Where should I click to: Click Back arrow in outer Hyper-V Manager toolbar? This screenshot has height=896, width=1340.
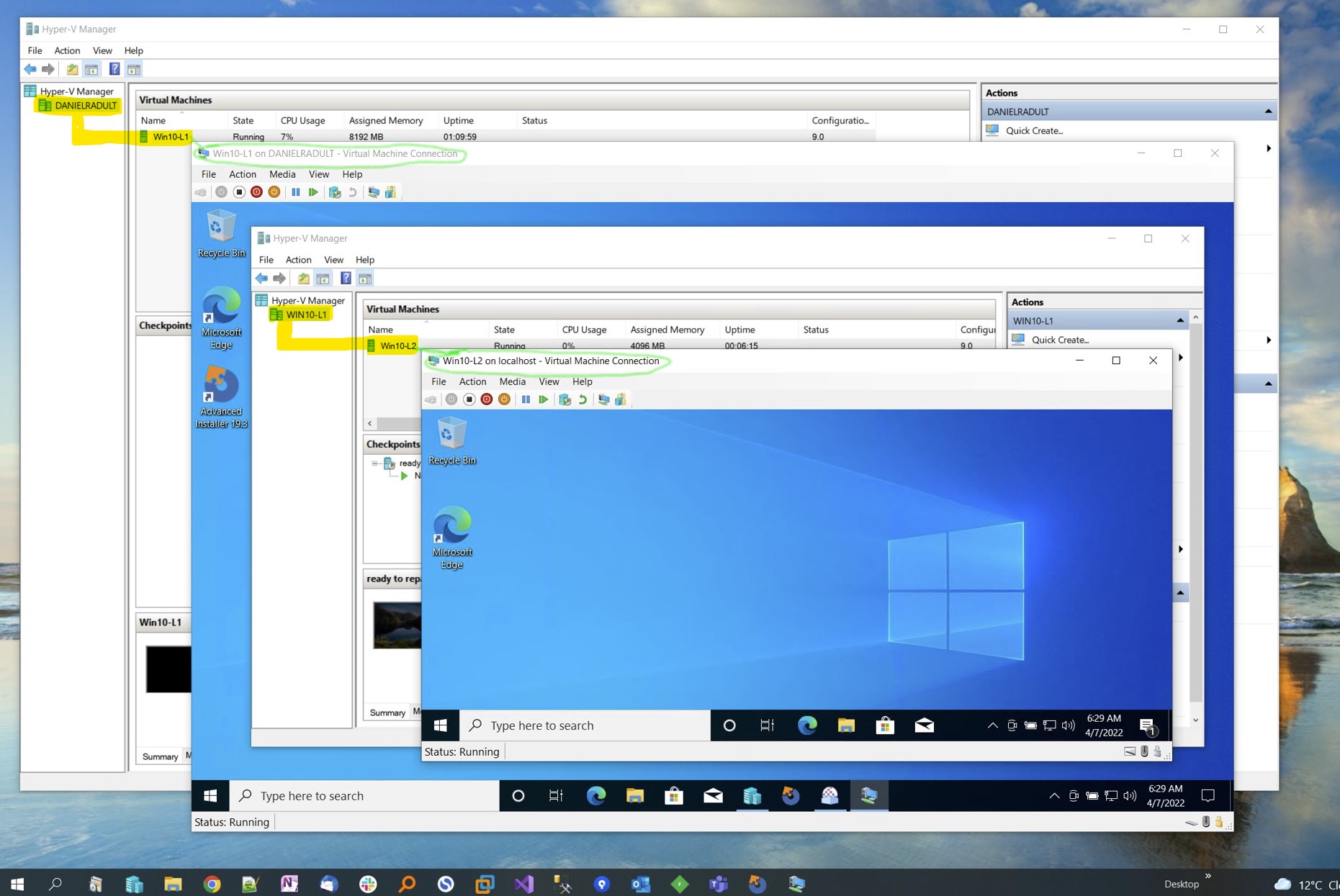pyautogui.click(x=30, y=69)
